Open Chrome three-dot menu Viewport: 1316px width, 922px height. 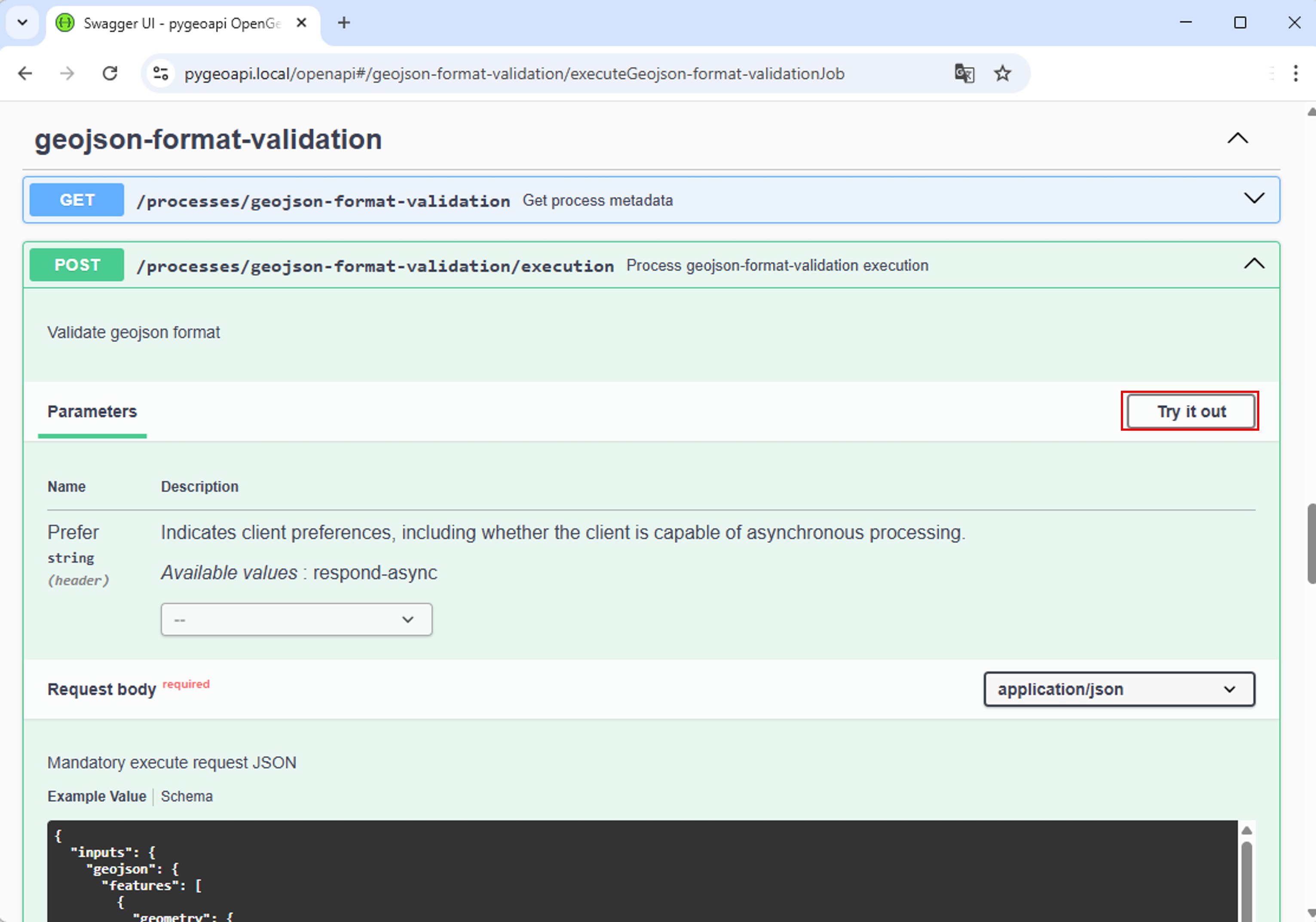1295,74
